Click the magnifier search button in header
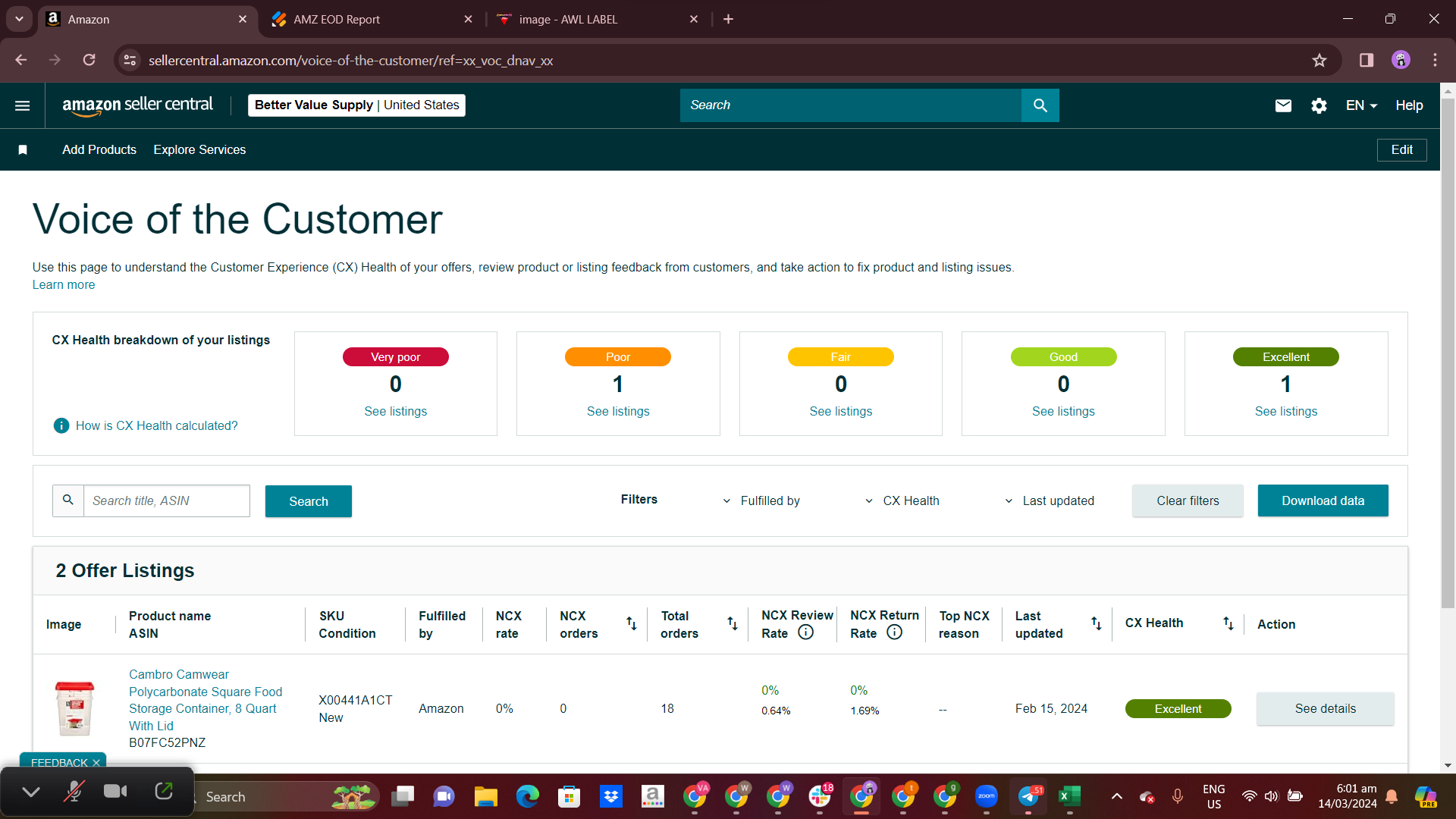Screen dimensions: 1456x819 click(x=1040, y=105)
